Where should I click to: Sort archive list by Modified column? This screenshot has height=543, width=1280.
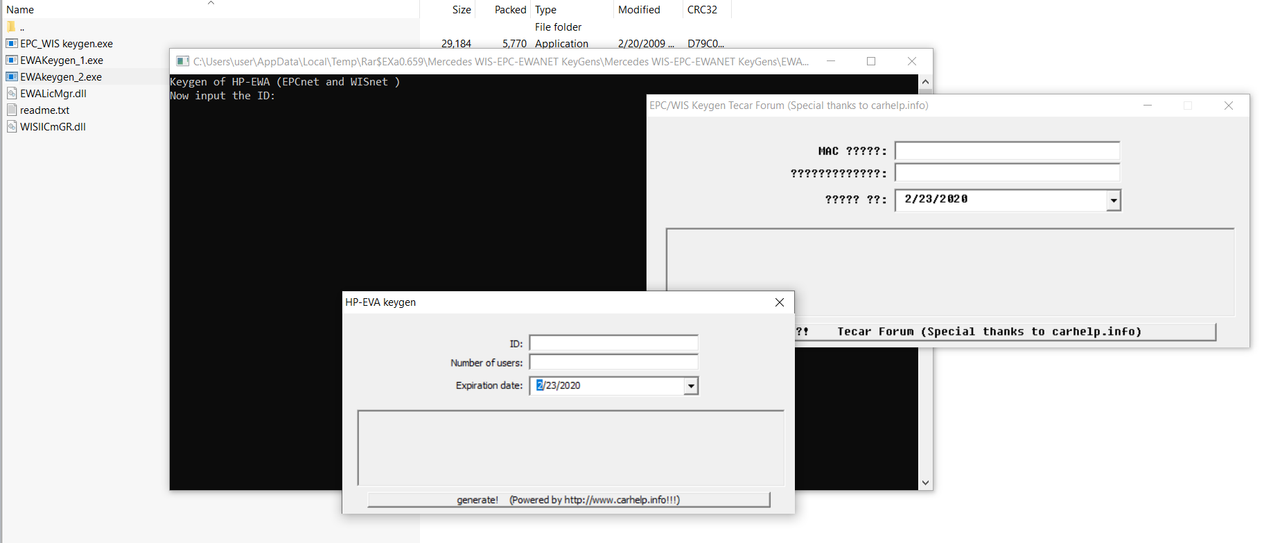coord(639,10)
